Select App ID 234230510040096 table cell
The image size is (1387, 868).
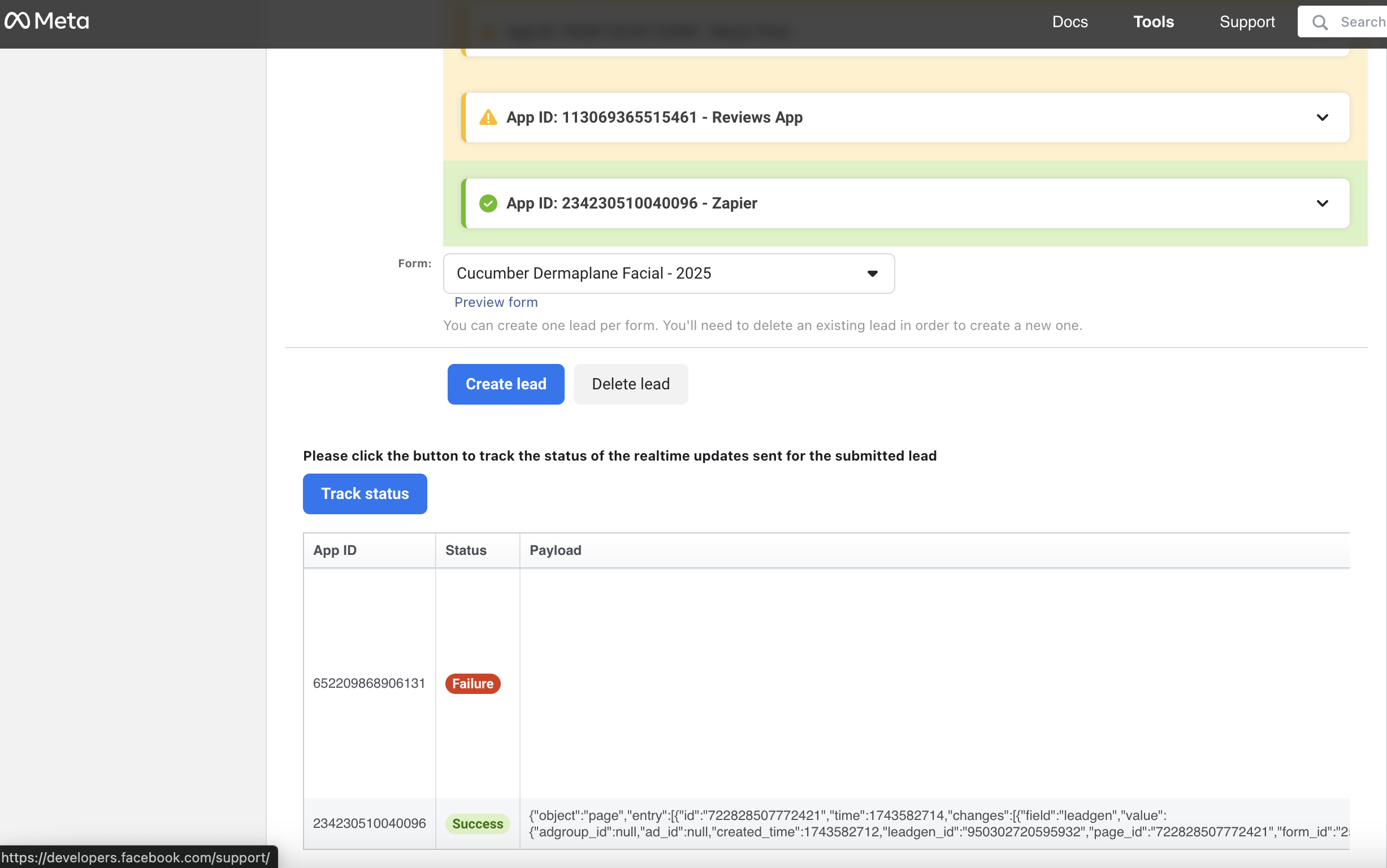369,823
